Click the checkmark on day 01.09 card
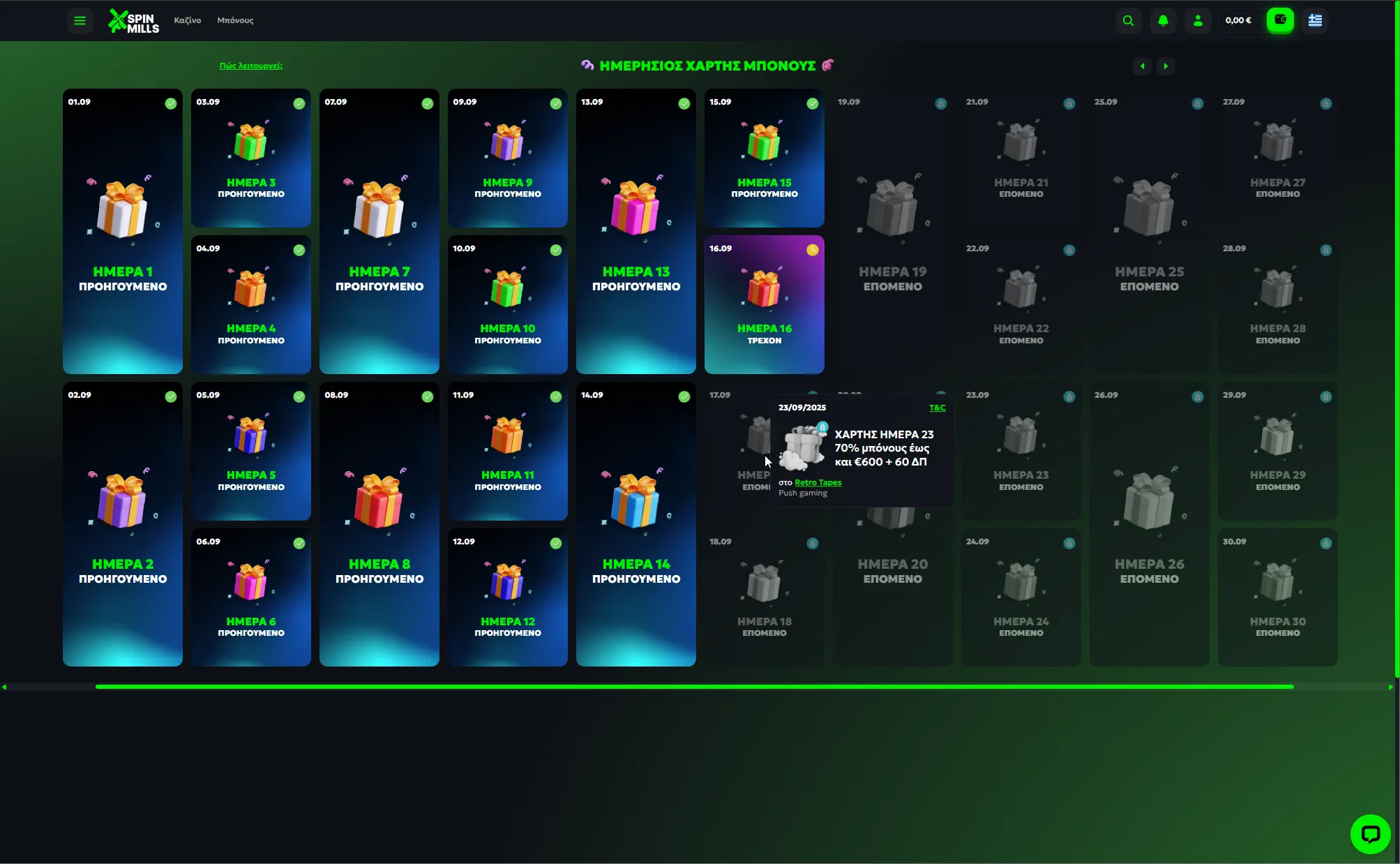This screenshot has width=1400, height=864. tap(171, 103)
